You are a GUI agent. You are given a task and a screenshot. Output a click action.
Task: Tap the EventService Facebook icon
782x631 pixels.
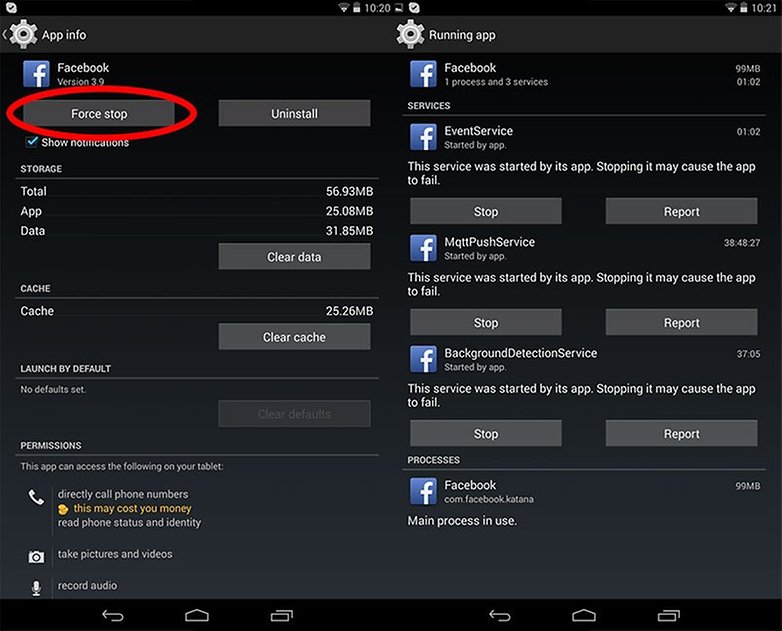(423, 137)
